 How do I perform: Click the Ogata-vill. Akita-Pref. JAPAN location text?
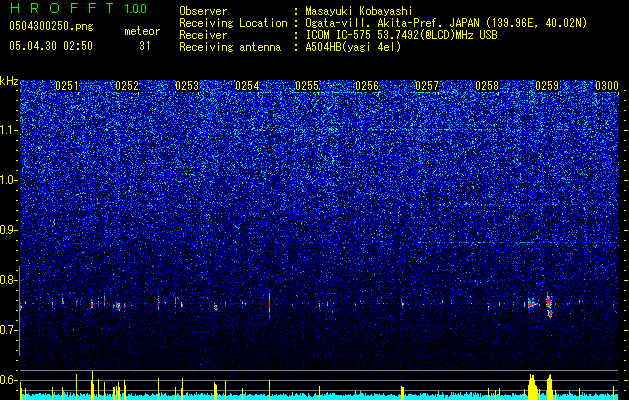446,23
